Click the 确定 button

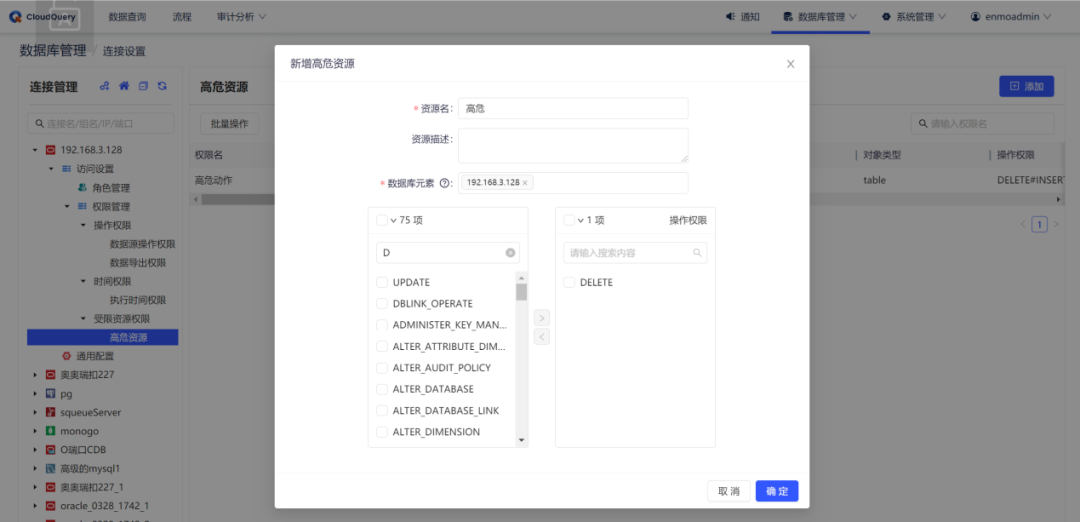[x=777, y=491]
